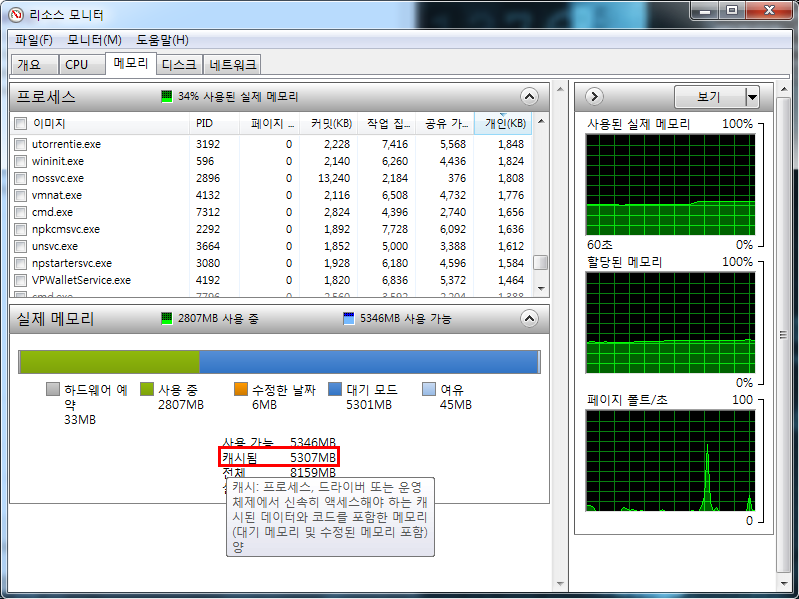Sort by the PID column header
The image size is (799, 599).
(215, 123)
